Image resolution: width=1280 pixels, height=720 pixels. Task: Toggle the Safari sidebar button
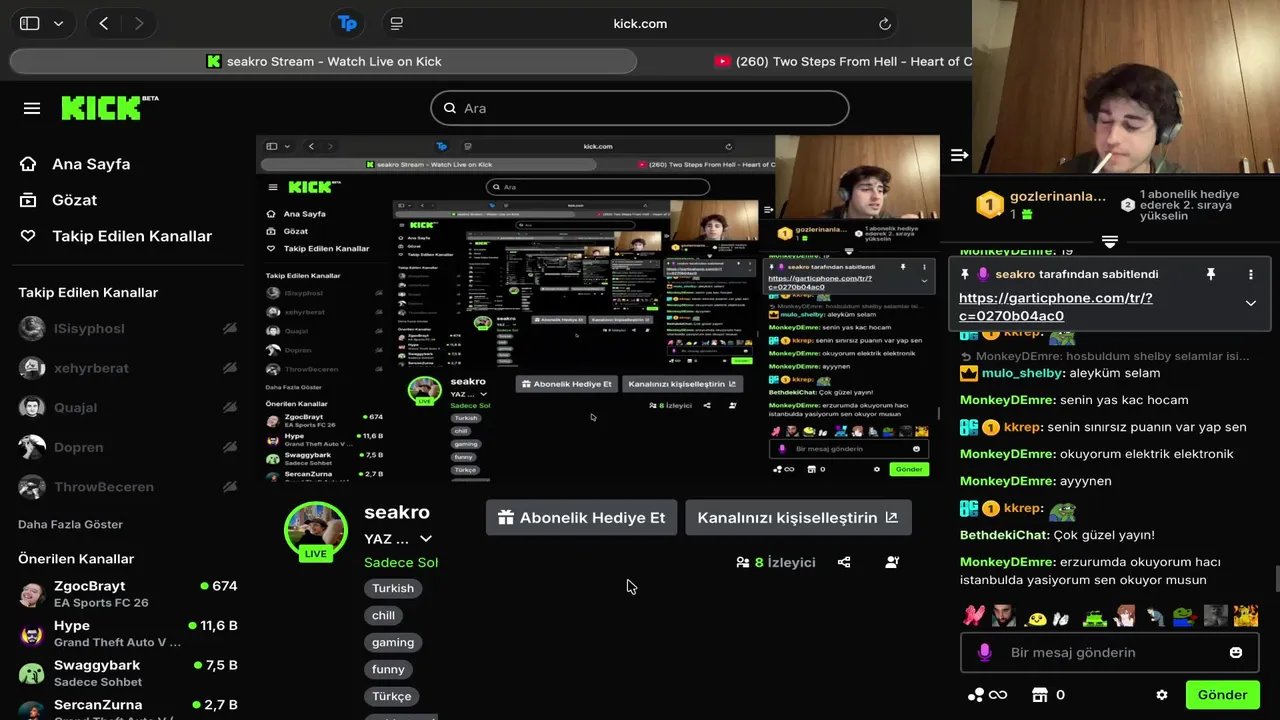click(x=30, y=23)
